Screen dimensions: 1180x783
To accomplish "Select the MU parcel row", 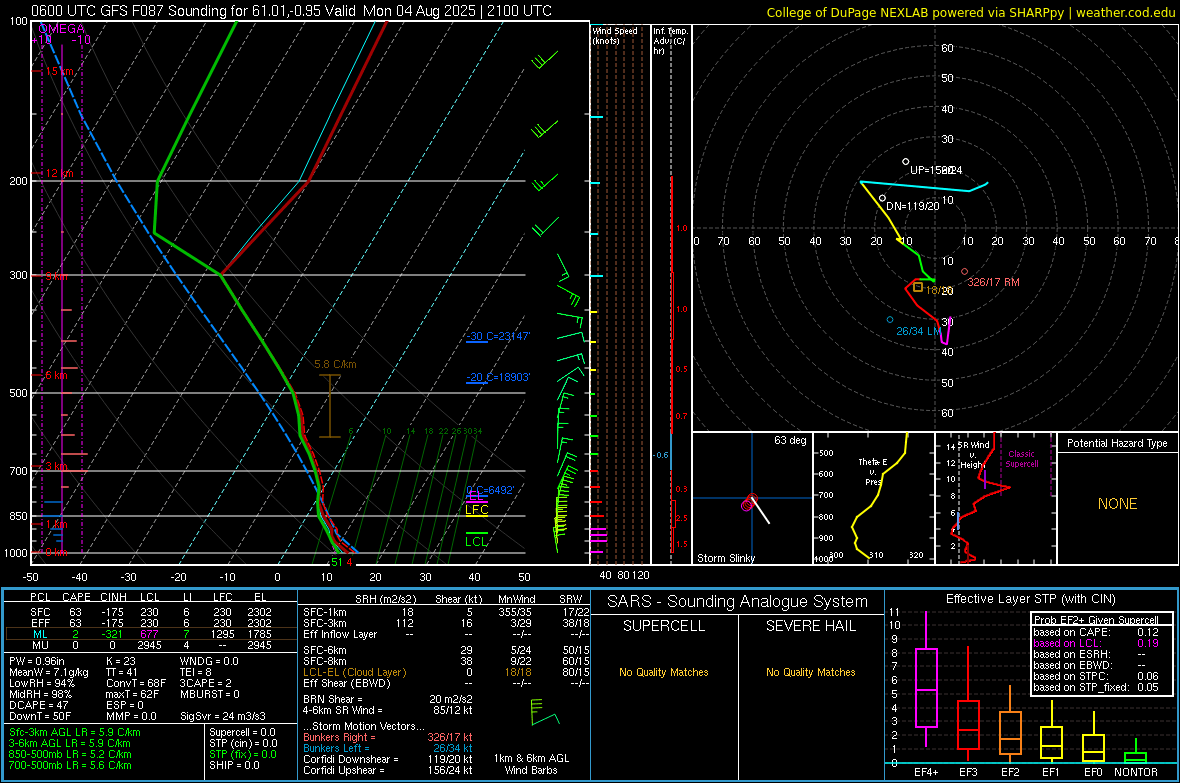I will click(151, 645).
